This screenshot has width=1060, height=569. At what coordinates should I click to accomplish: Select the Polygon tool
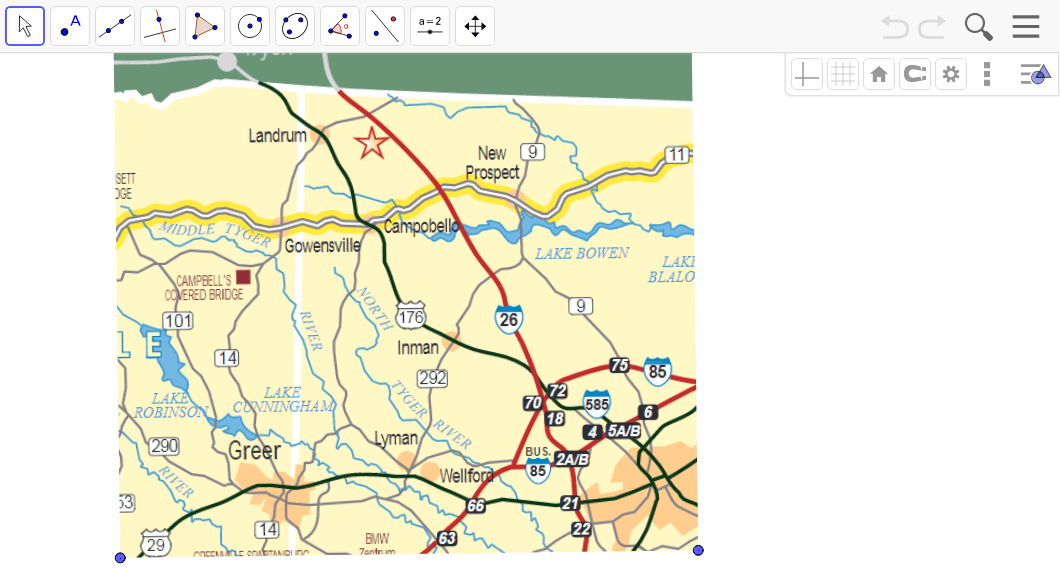205,26
